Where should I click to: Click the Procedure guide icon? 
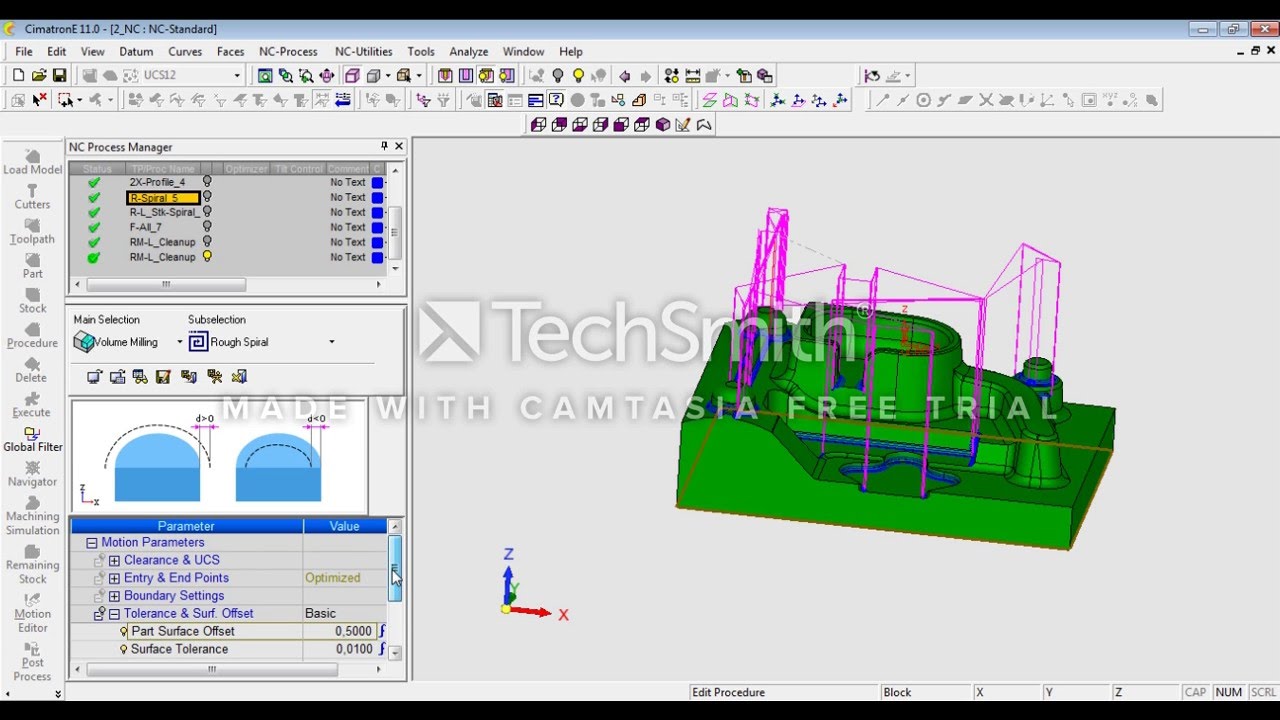click(33, 336)
